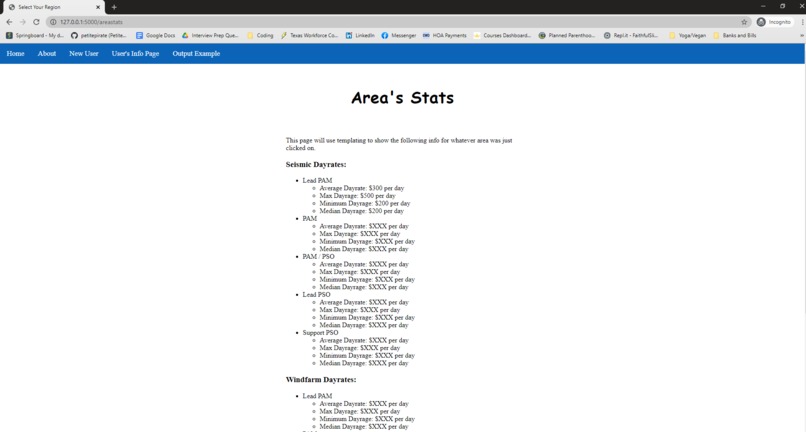This screenshot has height=432, width=806.
Task: Open the Chrome three-dot menu
Action: 802,22
